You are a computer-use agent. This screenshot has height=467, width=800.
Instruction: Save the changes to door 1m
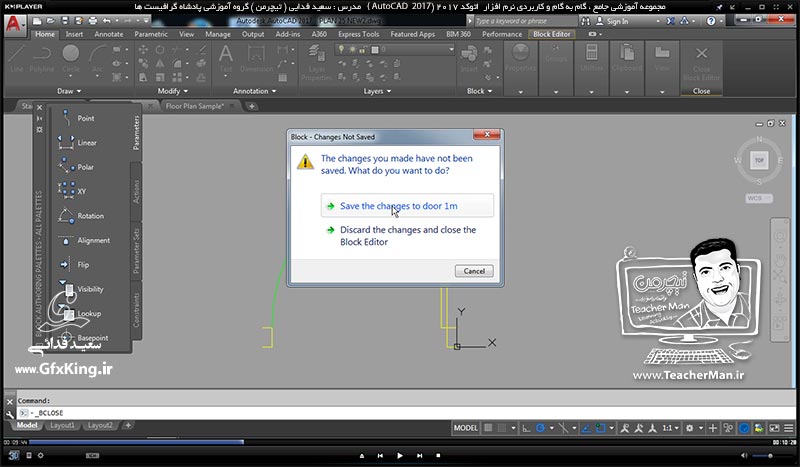[x=407, y=206]
